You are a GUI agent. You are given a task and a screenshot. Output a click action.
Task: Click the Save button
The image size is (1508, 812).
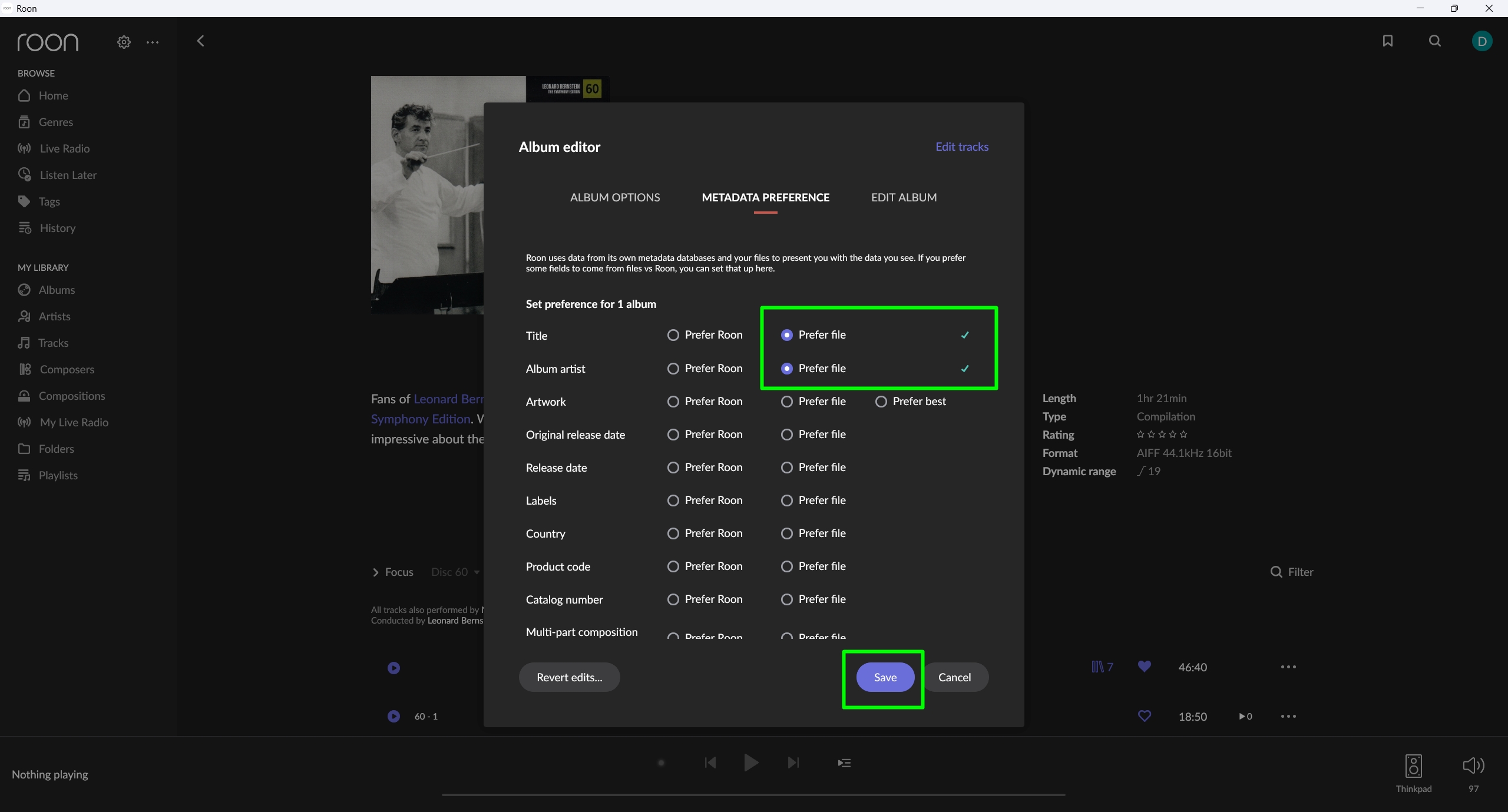(885, 678)
